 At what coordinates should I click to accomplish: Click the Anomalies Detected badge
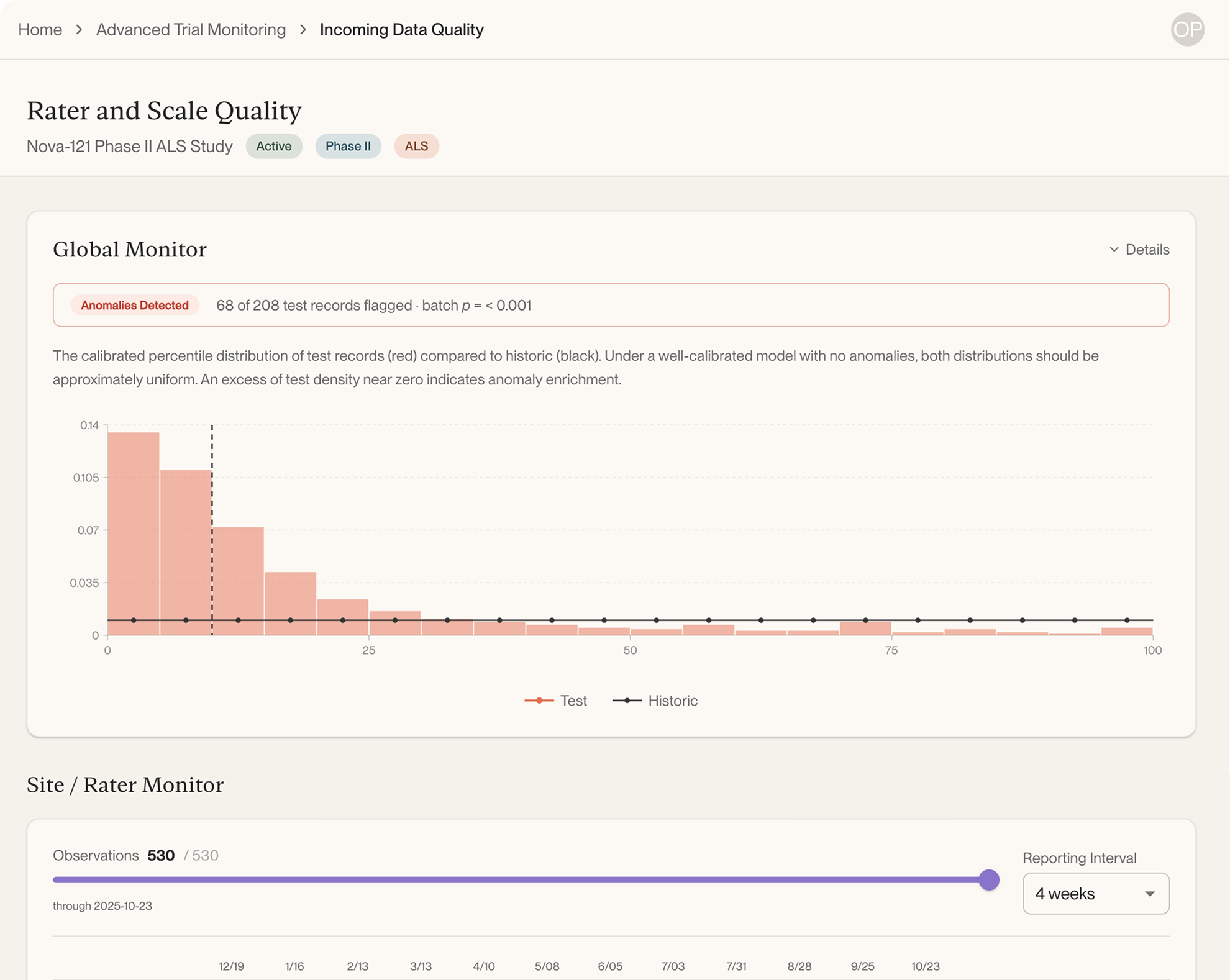135,305
